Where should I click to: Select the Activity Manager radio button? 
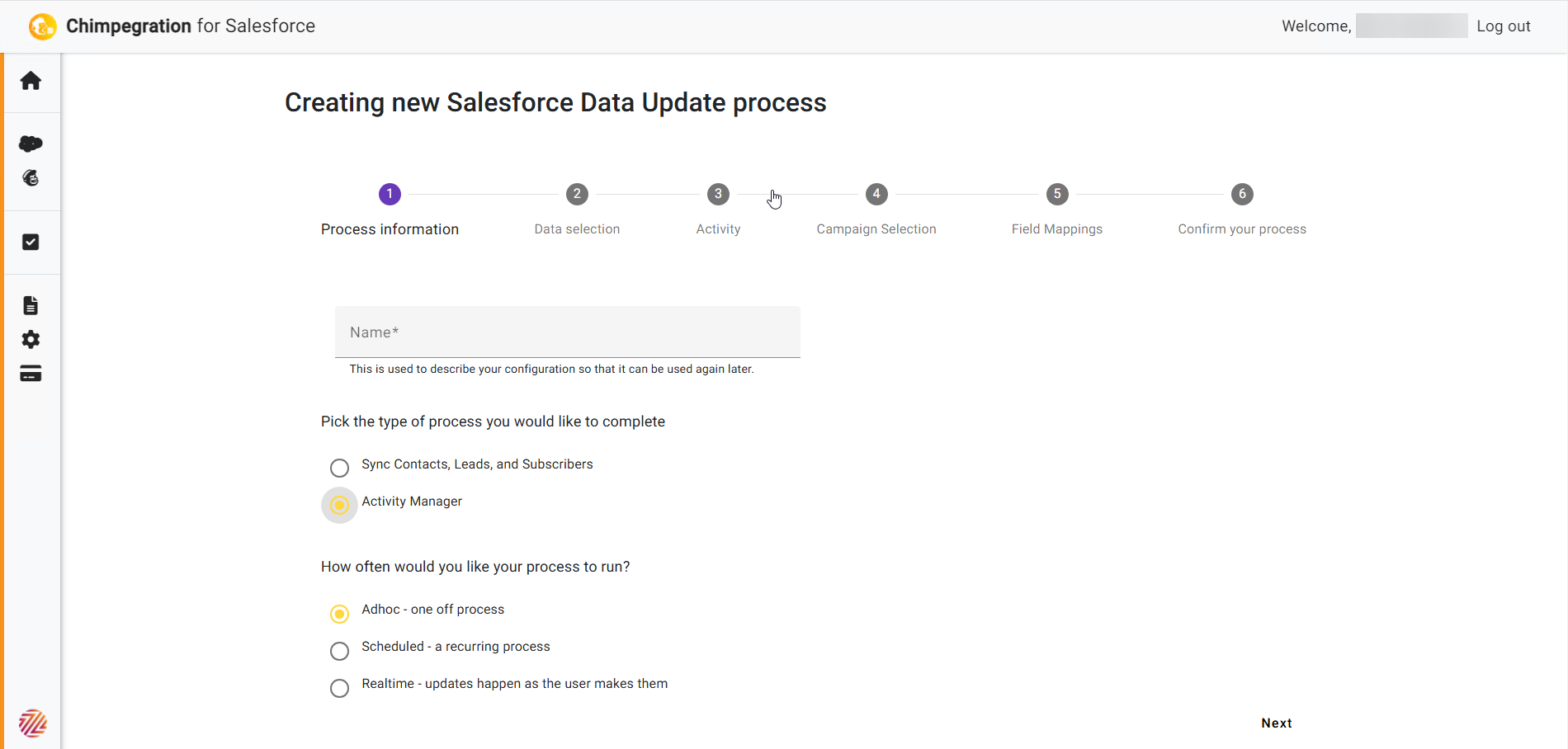click(339, 505)
